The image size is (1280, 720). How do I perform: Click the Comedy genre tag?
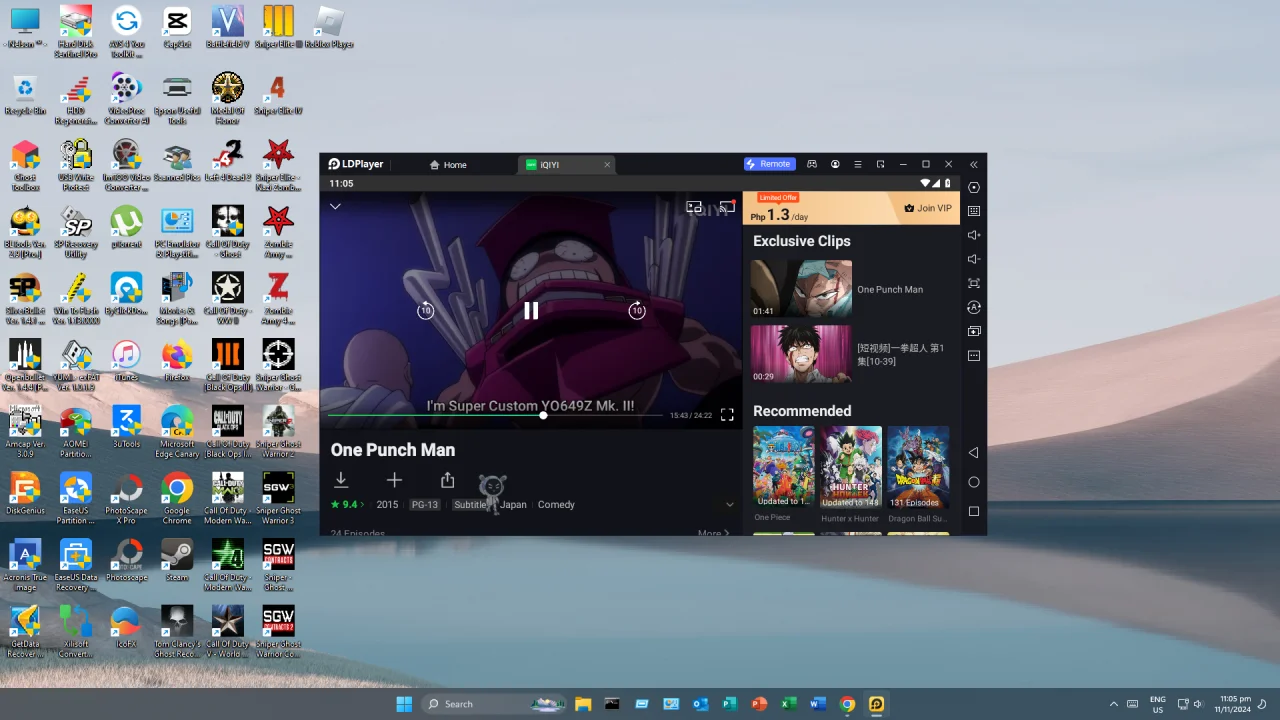[x=556, y=505]
